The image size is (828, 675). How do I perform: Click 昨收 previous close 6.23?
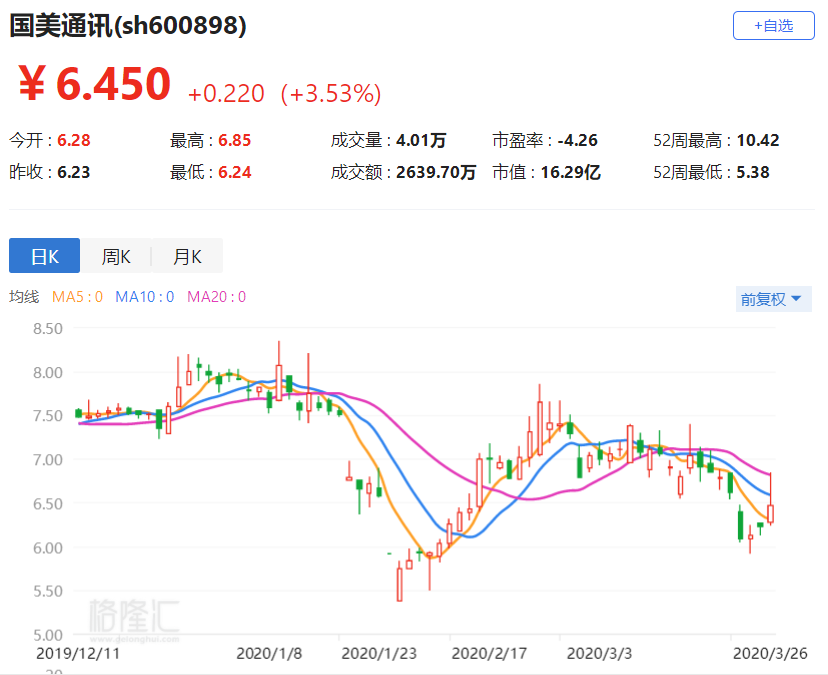pos(73,172)
